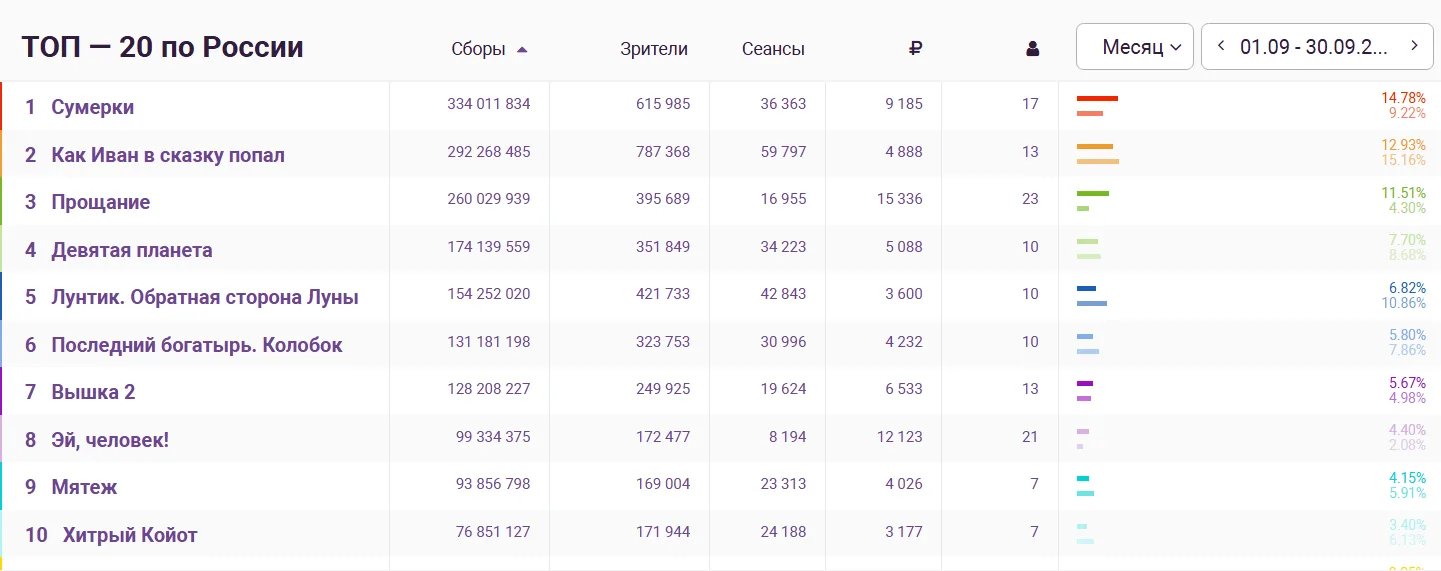Select box office value 334 011 834
Screen dimensions: 1441x571
click(489, 104)
